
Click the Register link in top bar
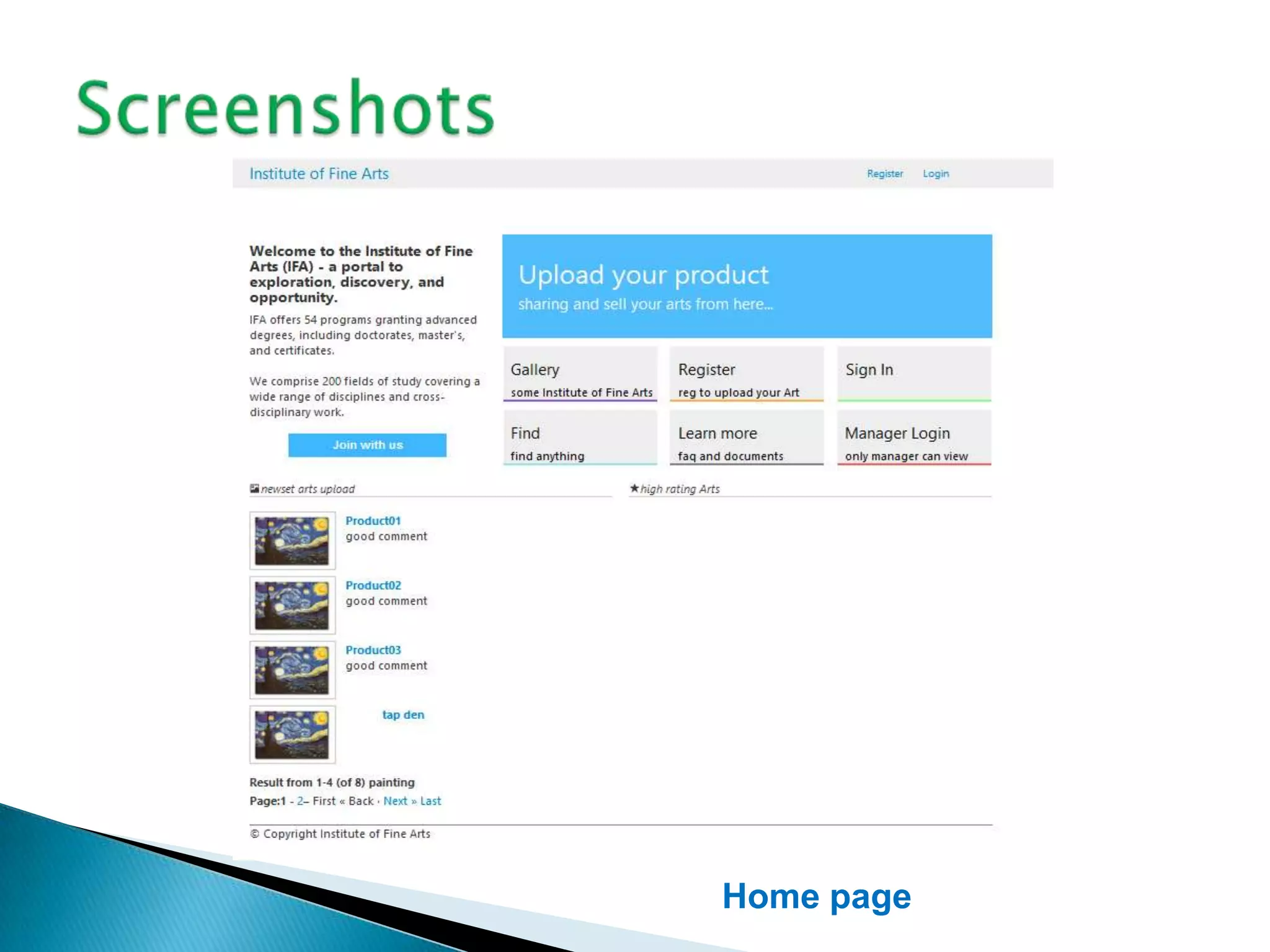pyautogui.click(x=885, y=174)
